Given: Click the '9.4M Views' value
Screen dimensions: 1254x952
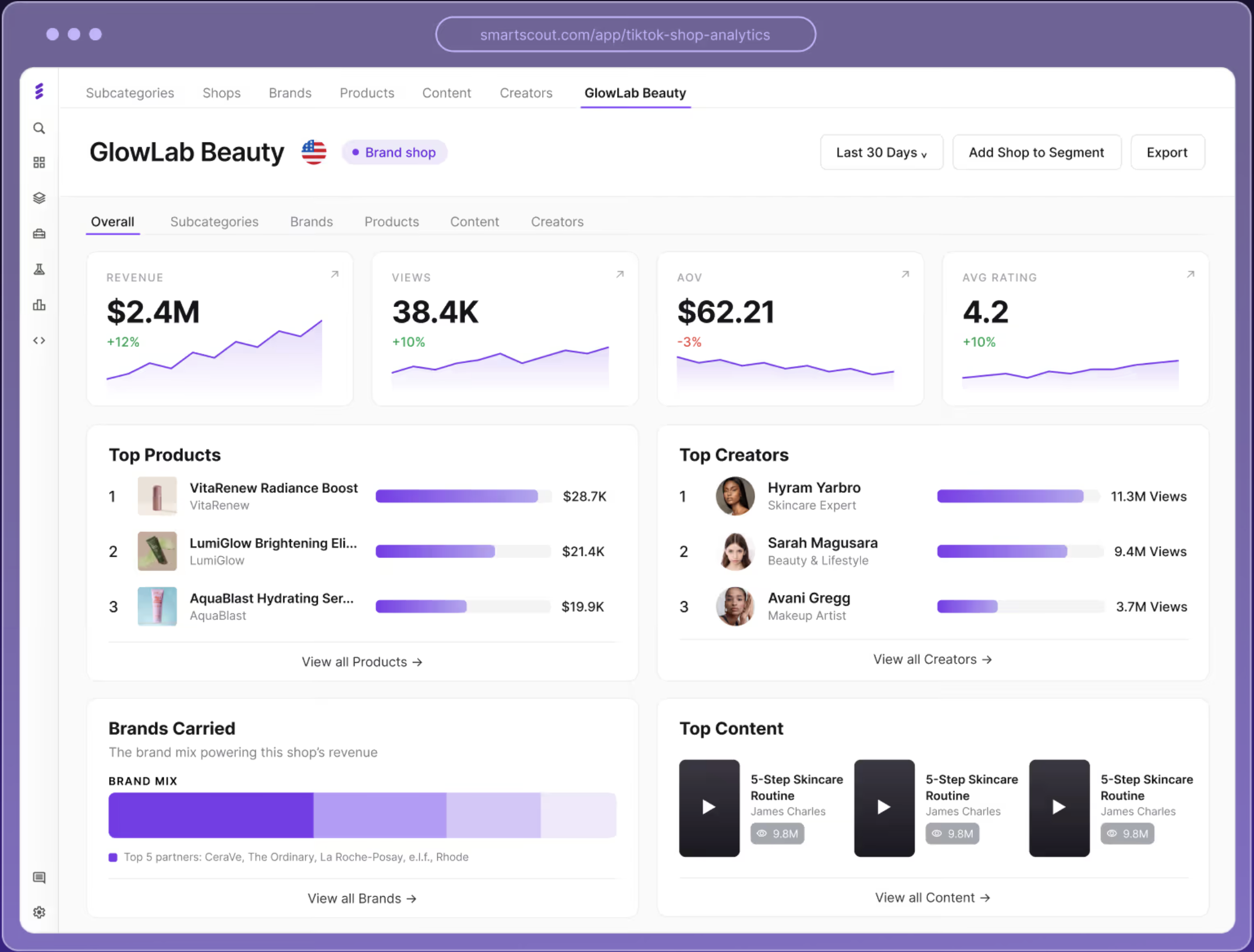Looking at the screenshot, I should point(1150,551).
